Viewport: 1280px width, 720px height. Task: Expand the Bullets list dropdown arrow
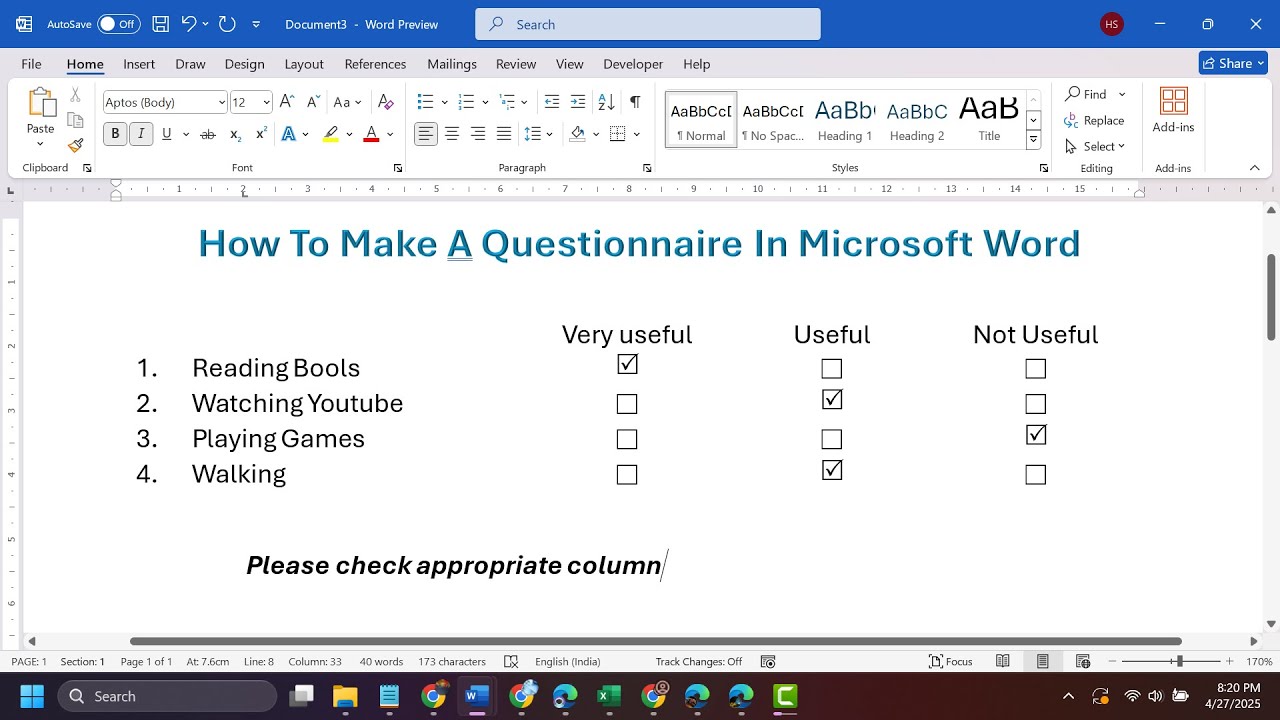tap(444, 102)
